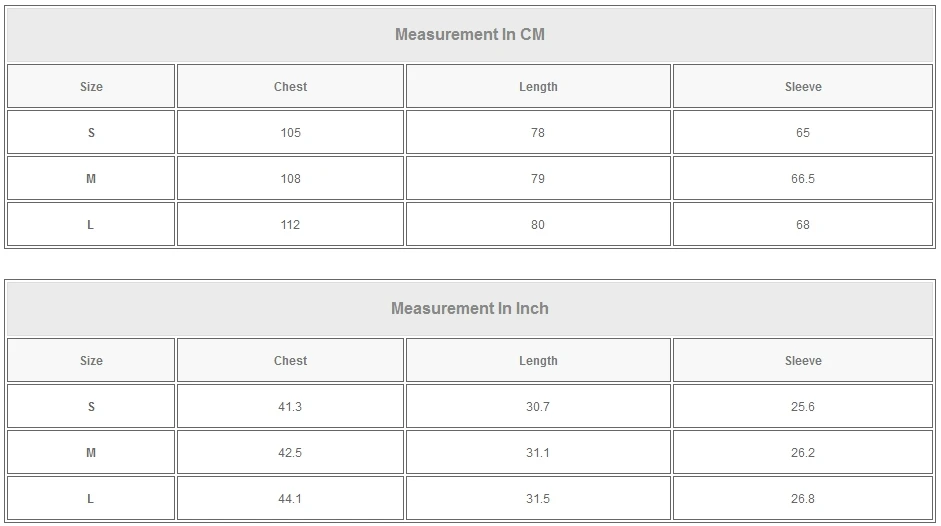This screenshot has width=941, height=526.
Task: Click the Size header in the Inch table
Action: point(91,361)
